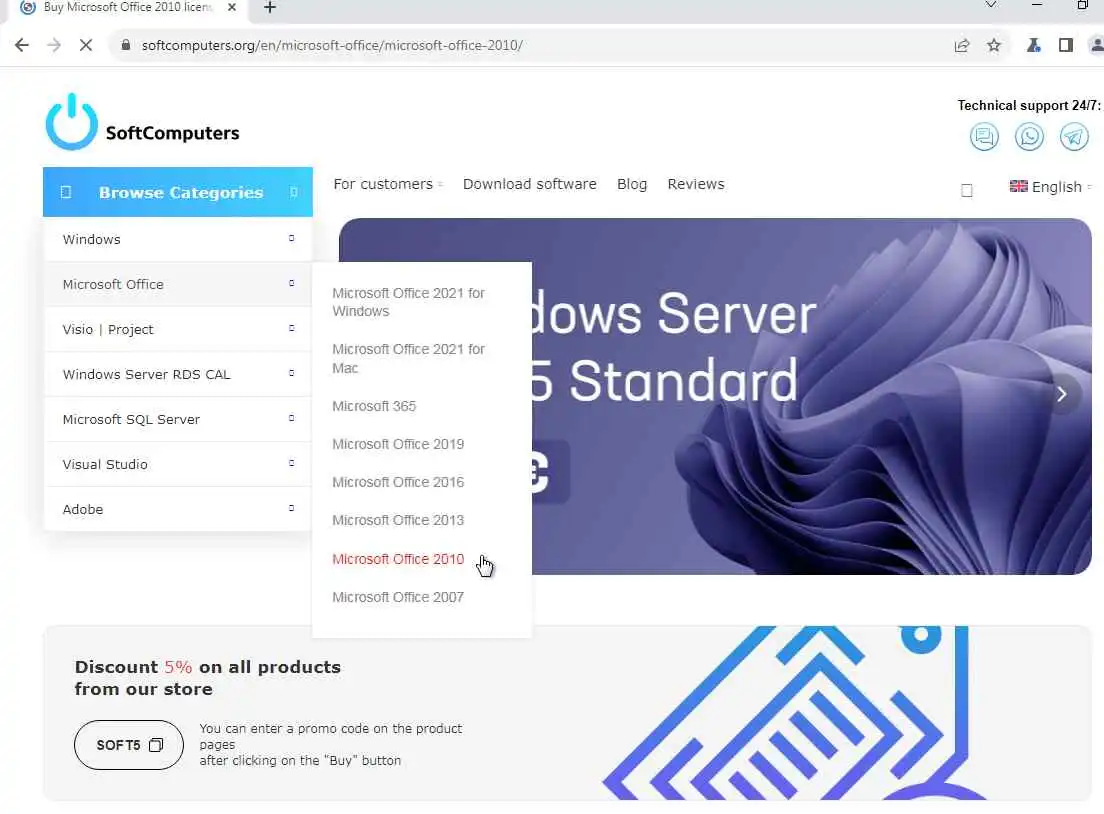
Task: Toggle the browser side panel icon
Action: pyautogui.click(x=1066, y=45)
